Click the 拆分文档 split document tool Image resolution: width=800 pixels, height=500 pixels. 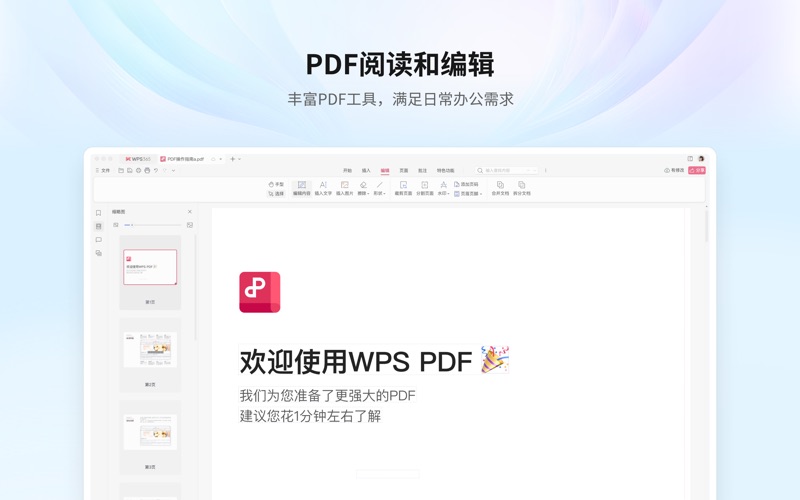[x=521, y=188]
